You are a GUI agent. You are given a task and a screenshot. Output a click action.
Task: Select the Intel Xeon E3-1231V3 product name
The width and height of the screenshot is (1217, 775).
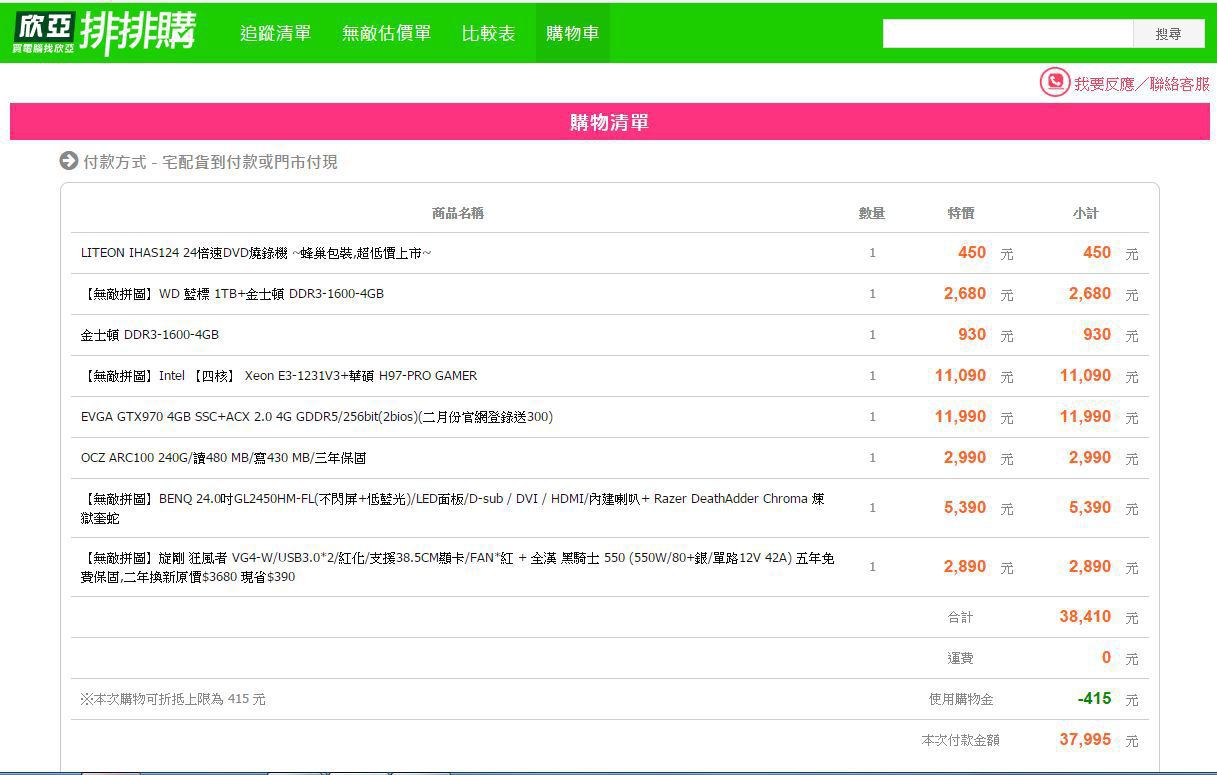tap(279, 376)
